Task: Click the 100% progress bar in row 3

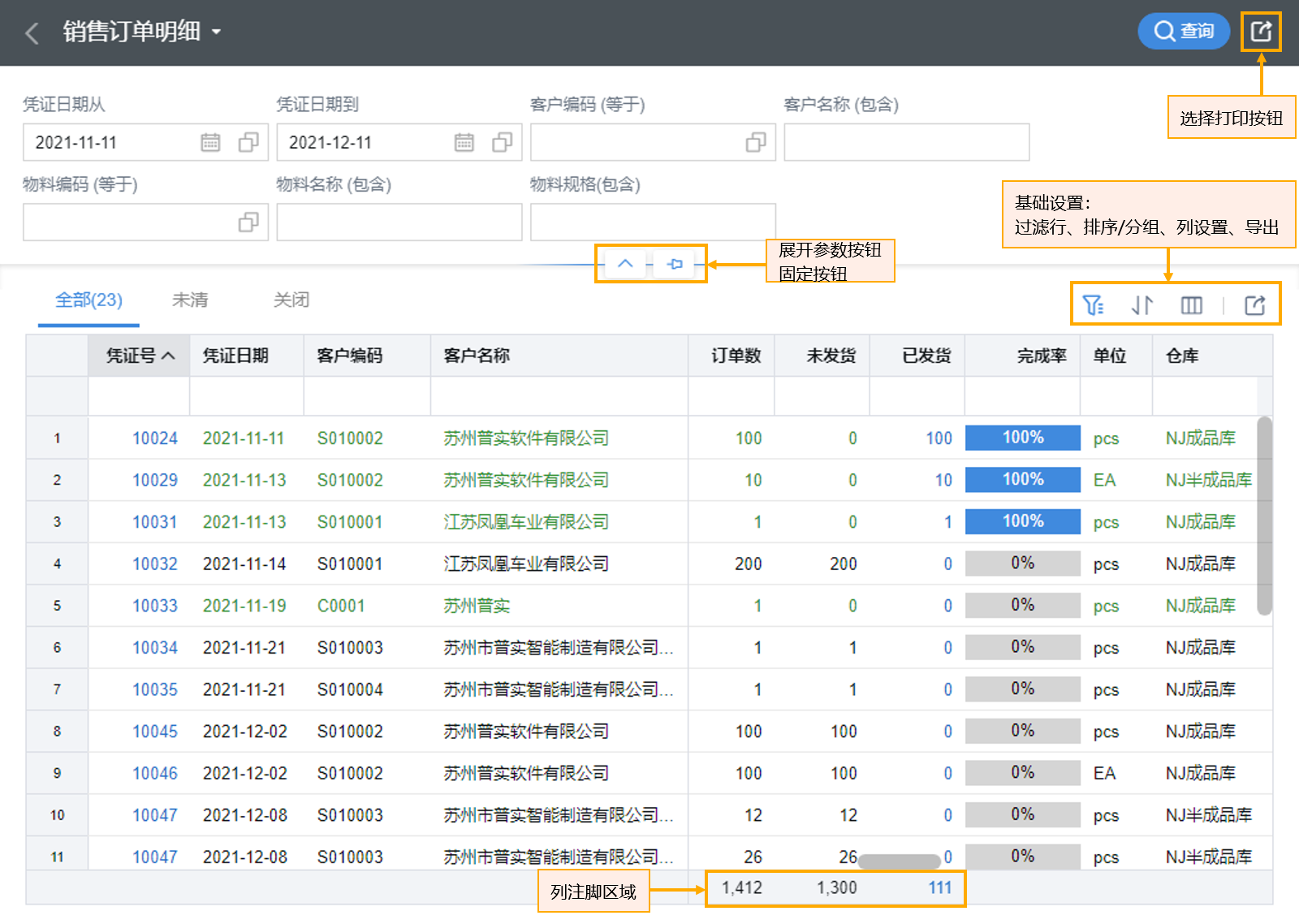Action: click(x=1023, y=521)
